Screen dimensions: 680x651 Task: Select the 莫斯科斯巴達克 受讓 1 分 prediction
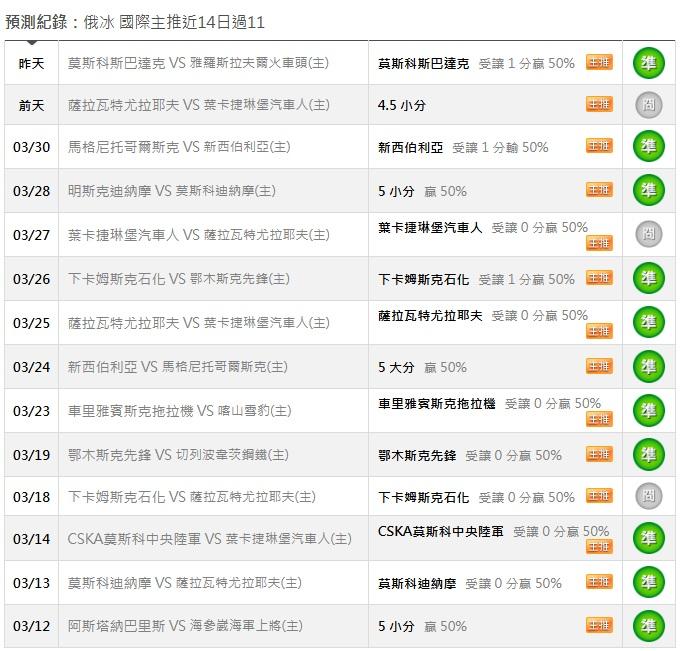click(476, 64)
